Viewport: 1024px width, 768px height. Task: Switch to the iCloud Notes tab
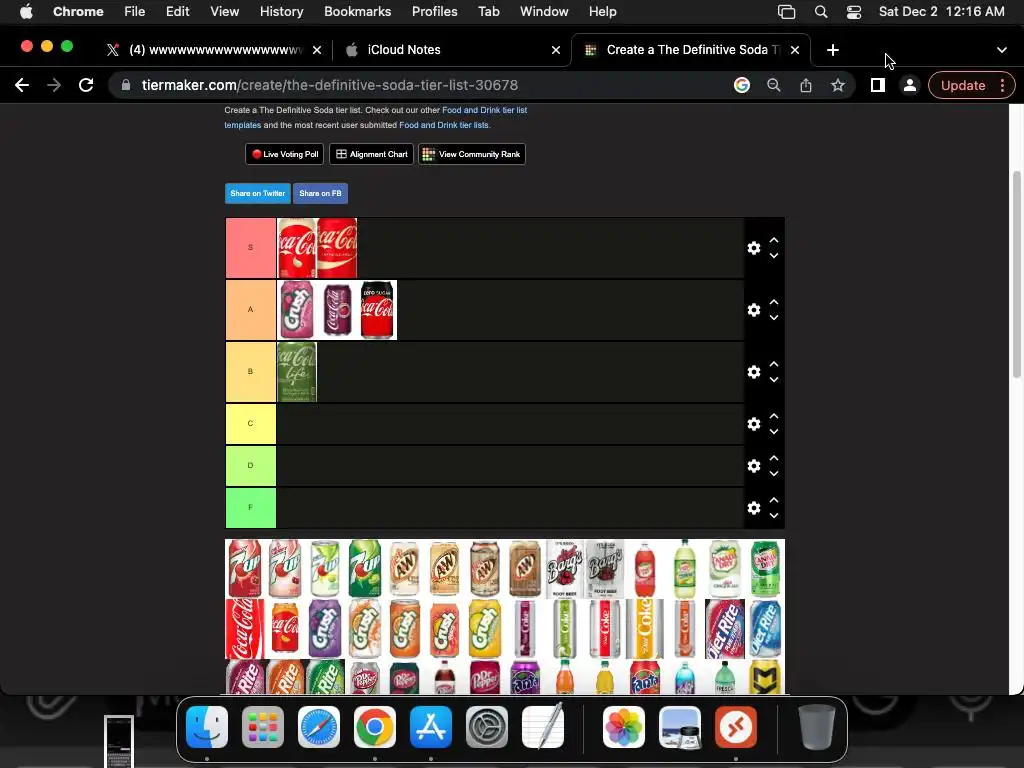tap(451, 50)
